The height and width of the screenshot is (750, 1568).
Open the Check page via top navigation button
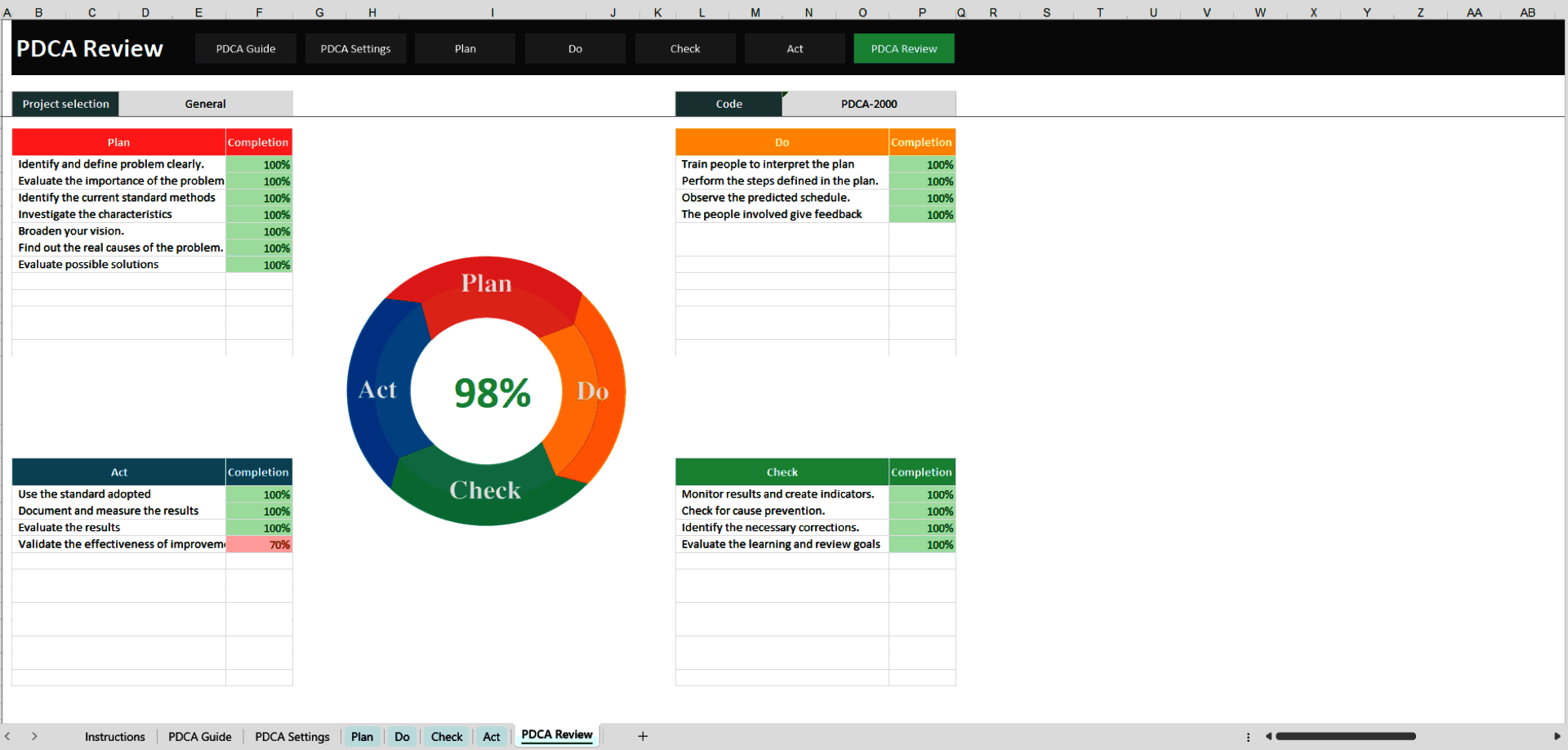(684, 48)
